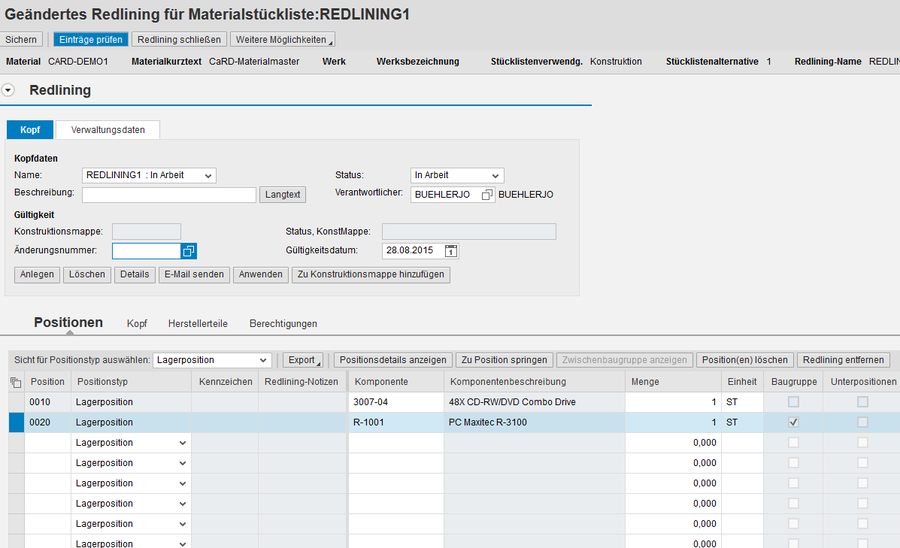Click the Gültigkeitsdatum field 28.08.2015

click(413, 251)
